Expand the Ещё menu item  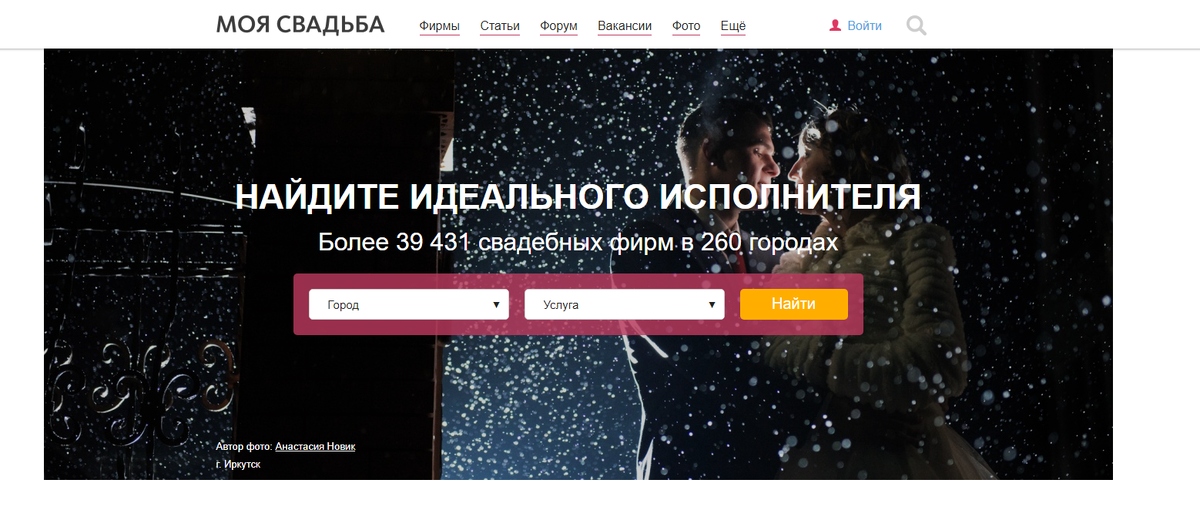(x=733, y=26)
